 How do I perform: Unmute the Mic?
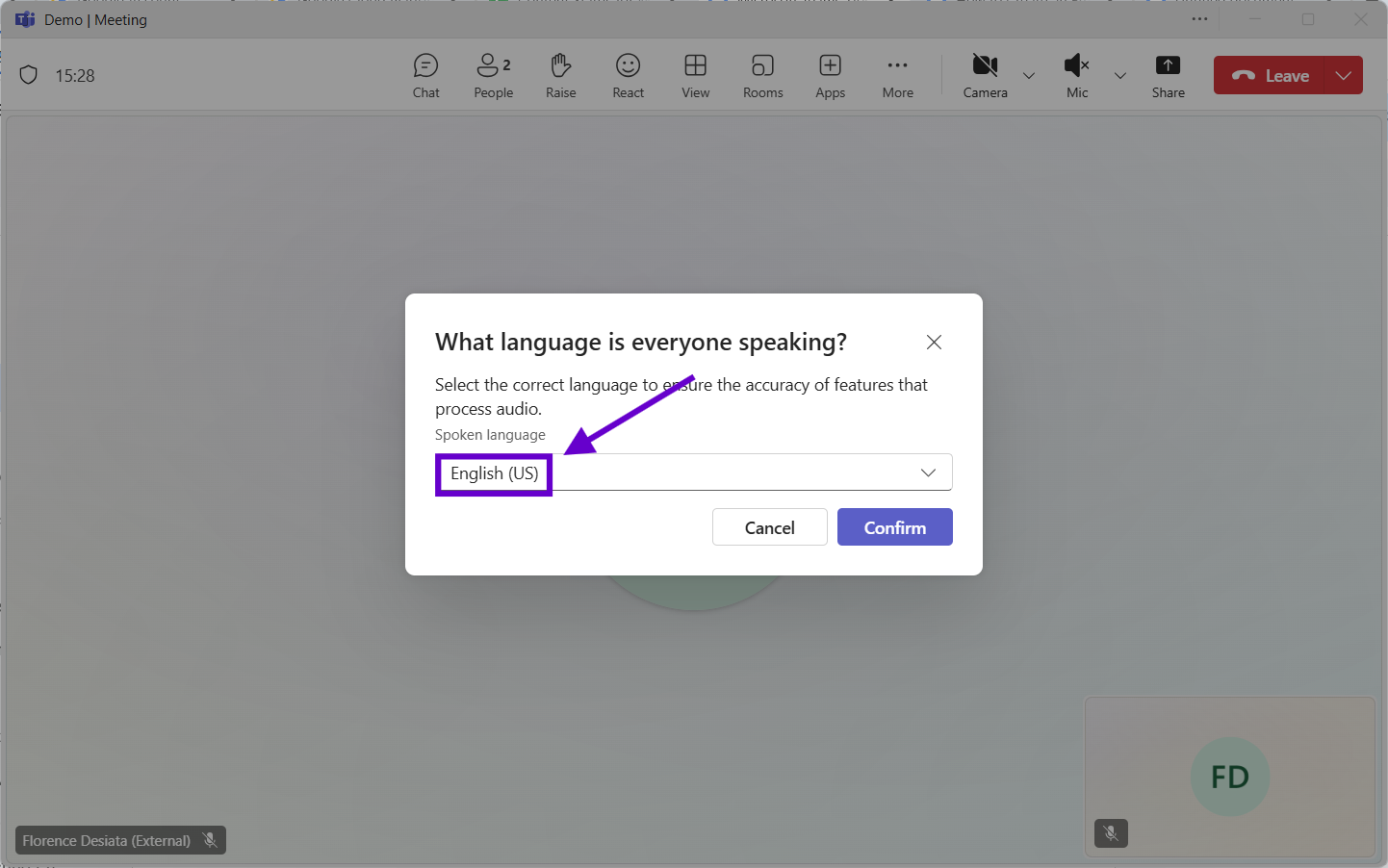pos(1077,76)
